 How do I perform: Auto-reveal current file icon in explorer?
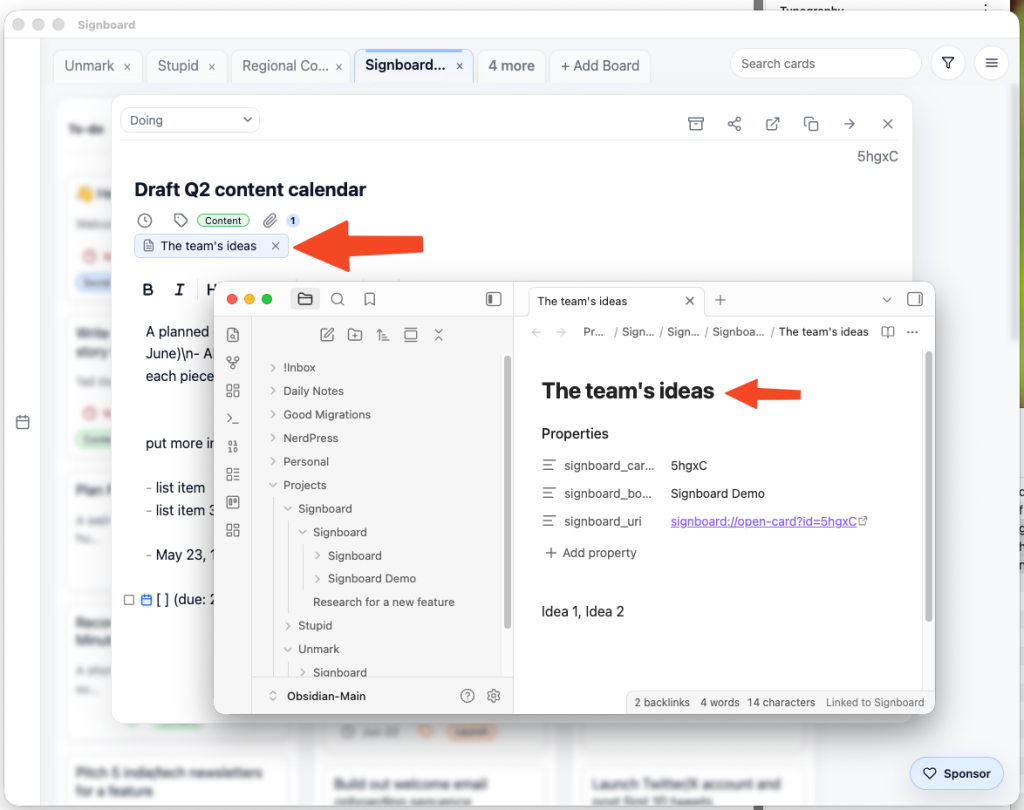tap(411, 335)
